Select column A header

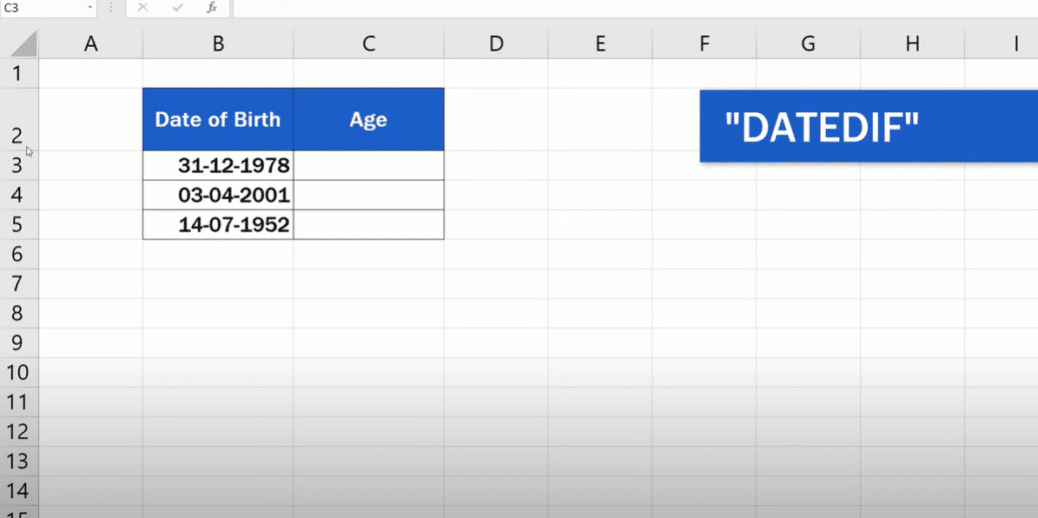click(91, 44)
